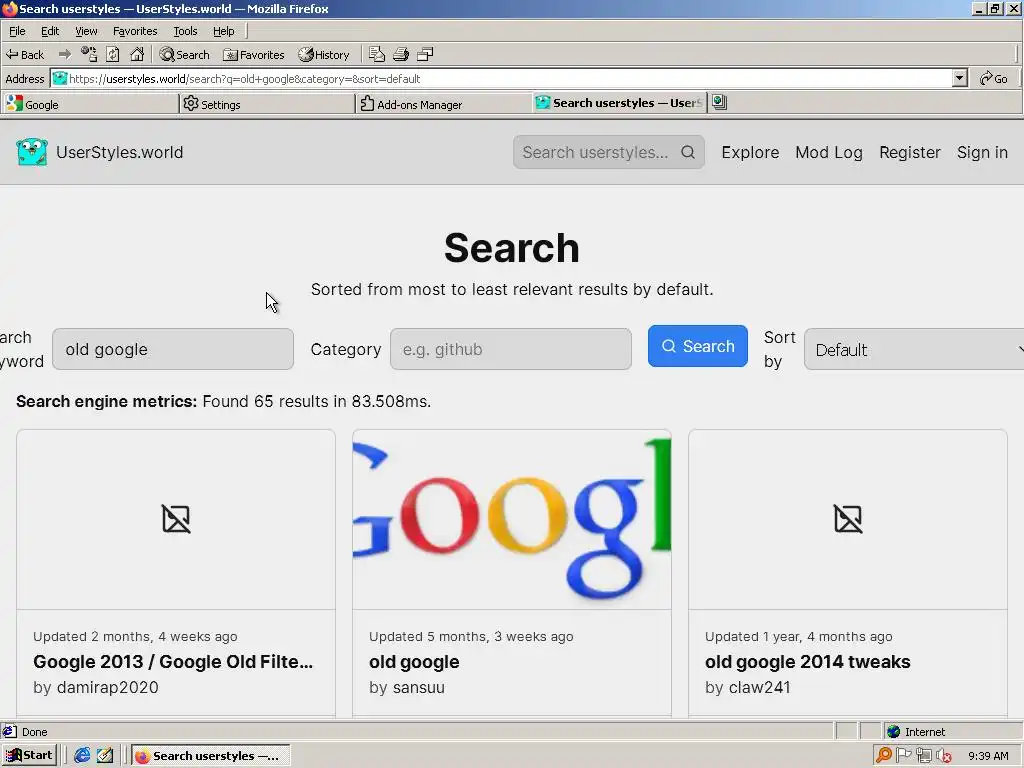Click the UserStyles.world gopher logo
Screen dimensions: 1024x768
point(31,152)
